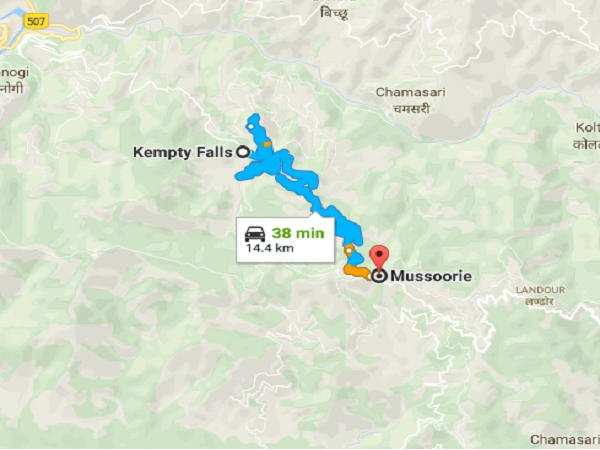Click the lower-right Chamasari label
Viewport: 600px width, 450px height.
(x=565, y=440)
